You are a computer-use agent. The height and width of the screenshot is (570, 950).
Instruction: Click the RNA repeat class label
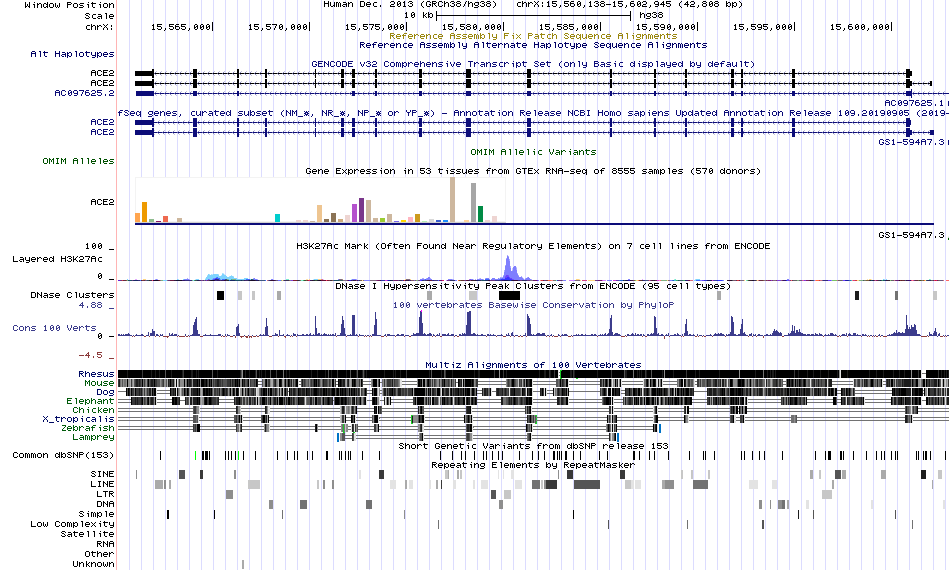coord(105,545)
